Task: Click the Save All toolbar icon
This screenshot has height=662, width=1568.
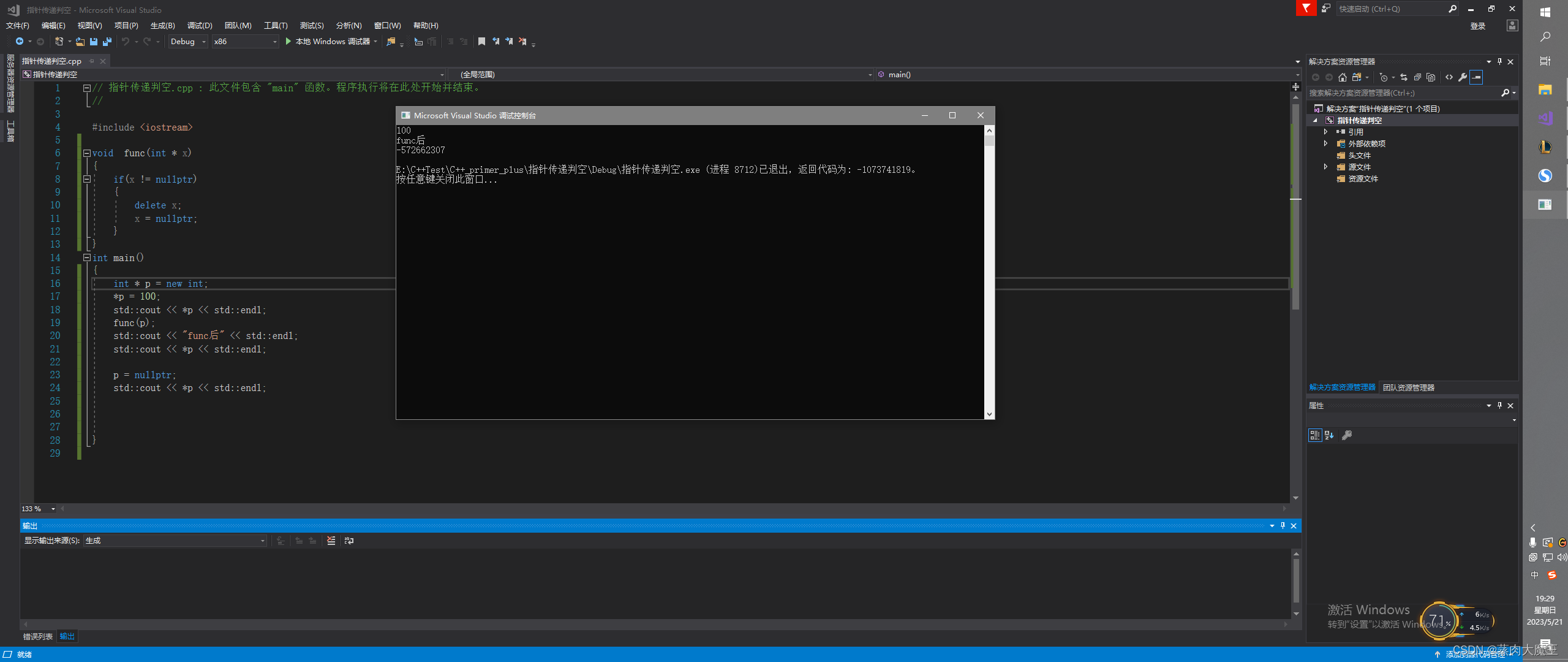Action: 107,42
